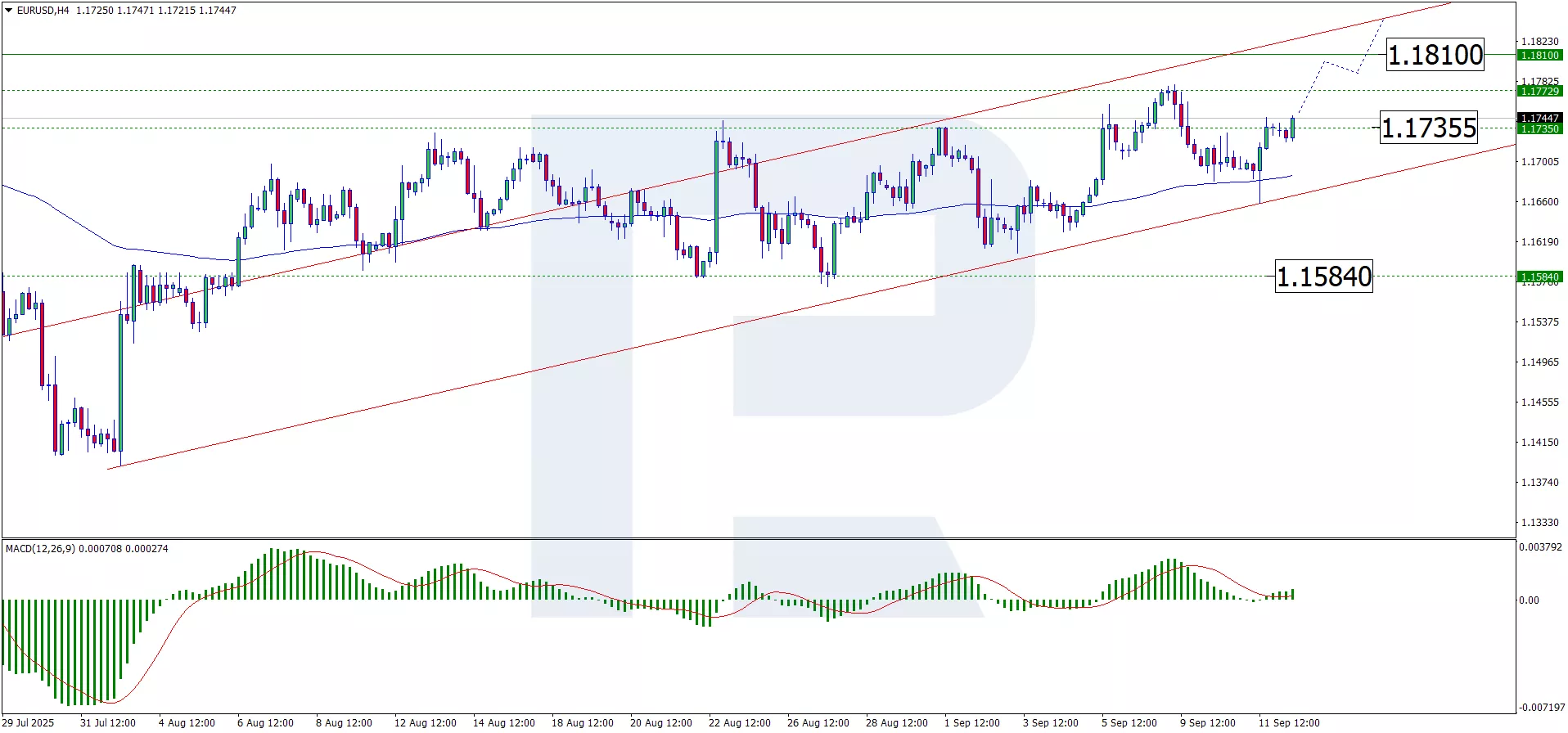Click the 11 Sep 12:00 time axis label
This screenshot has height=733, width=1568.
pos(1289,723)
